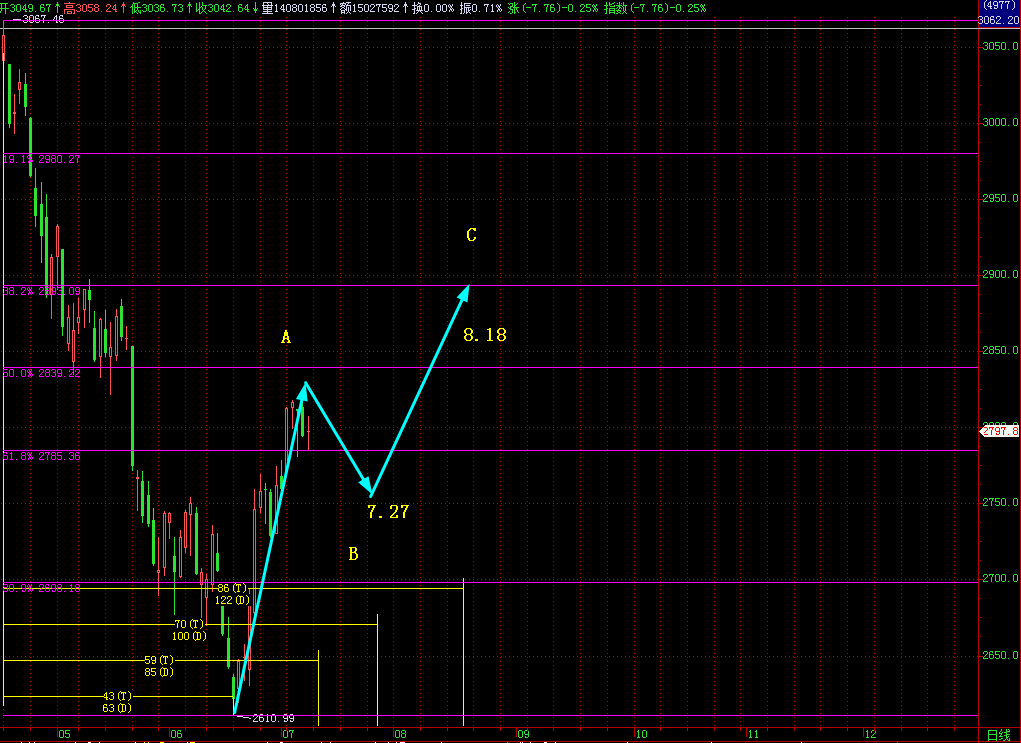
Task: Select the 19.1% 2980.27 Fibonacci level label
Action: click(x=42, y=159)
